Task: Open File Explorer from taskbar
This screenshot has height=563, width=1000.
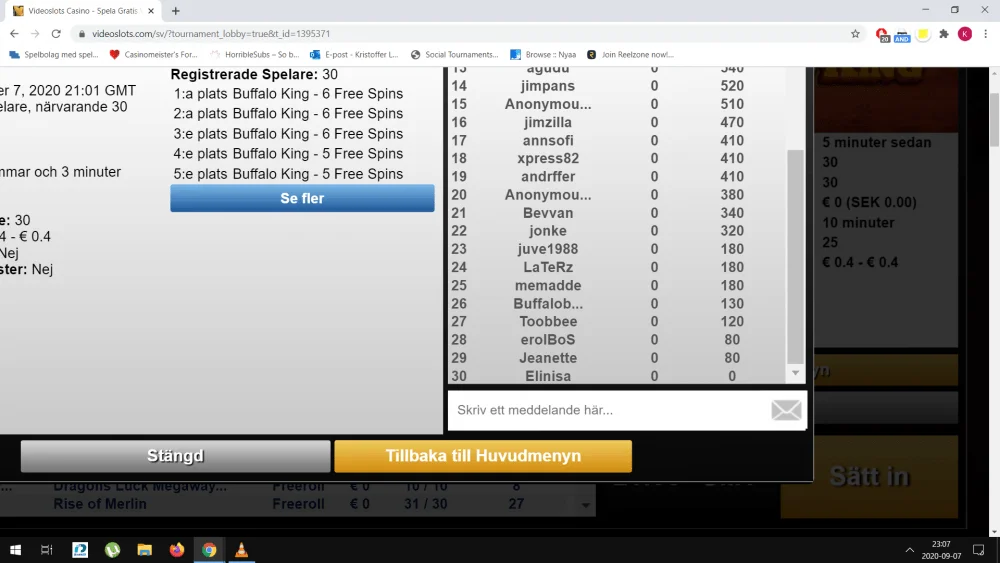Action: 145,550
